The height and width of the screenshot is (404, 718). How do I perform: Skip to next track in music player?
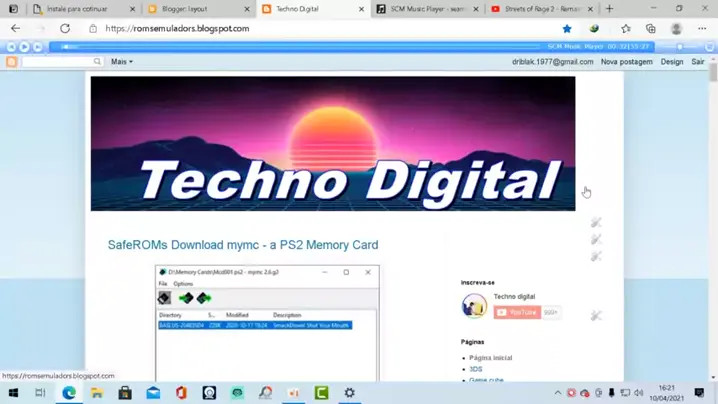pos(38,47)
